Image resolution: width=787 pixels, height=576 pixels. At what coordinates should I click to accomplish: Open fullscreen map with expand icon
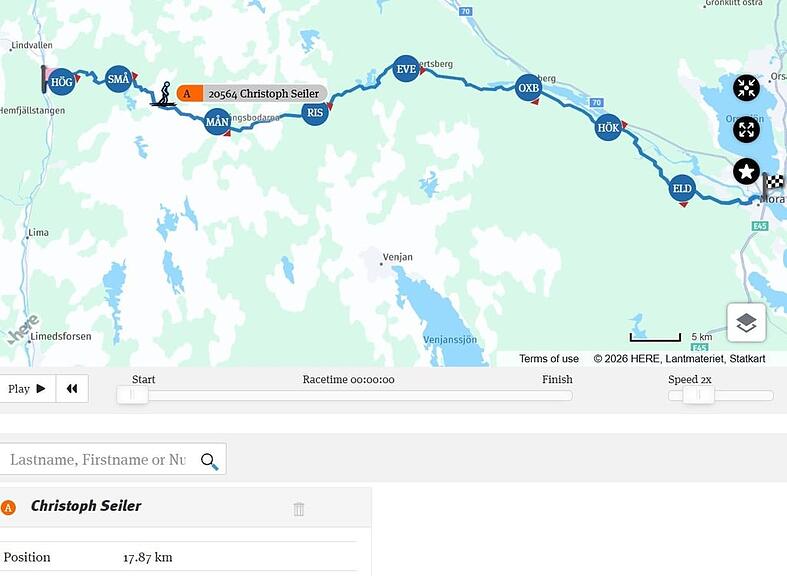(x=746, y=129)
